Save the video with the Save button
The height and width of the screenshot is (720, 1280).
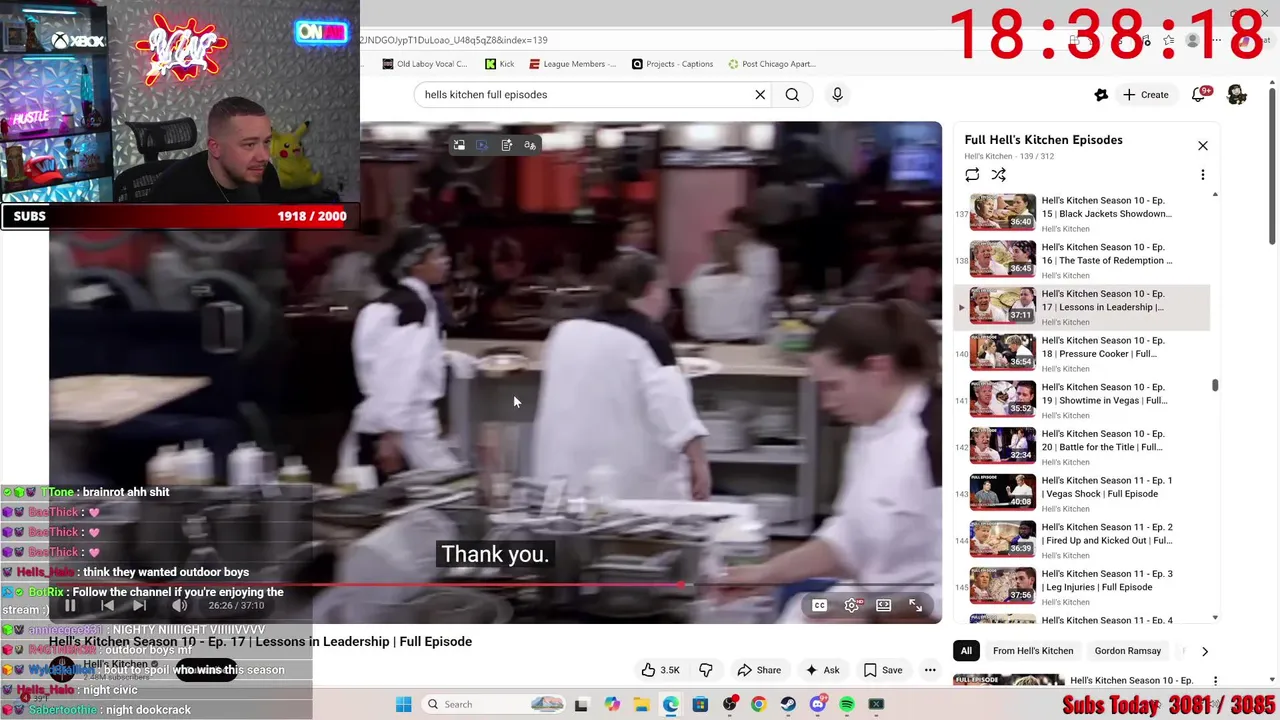tap(883, 670)
